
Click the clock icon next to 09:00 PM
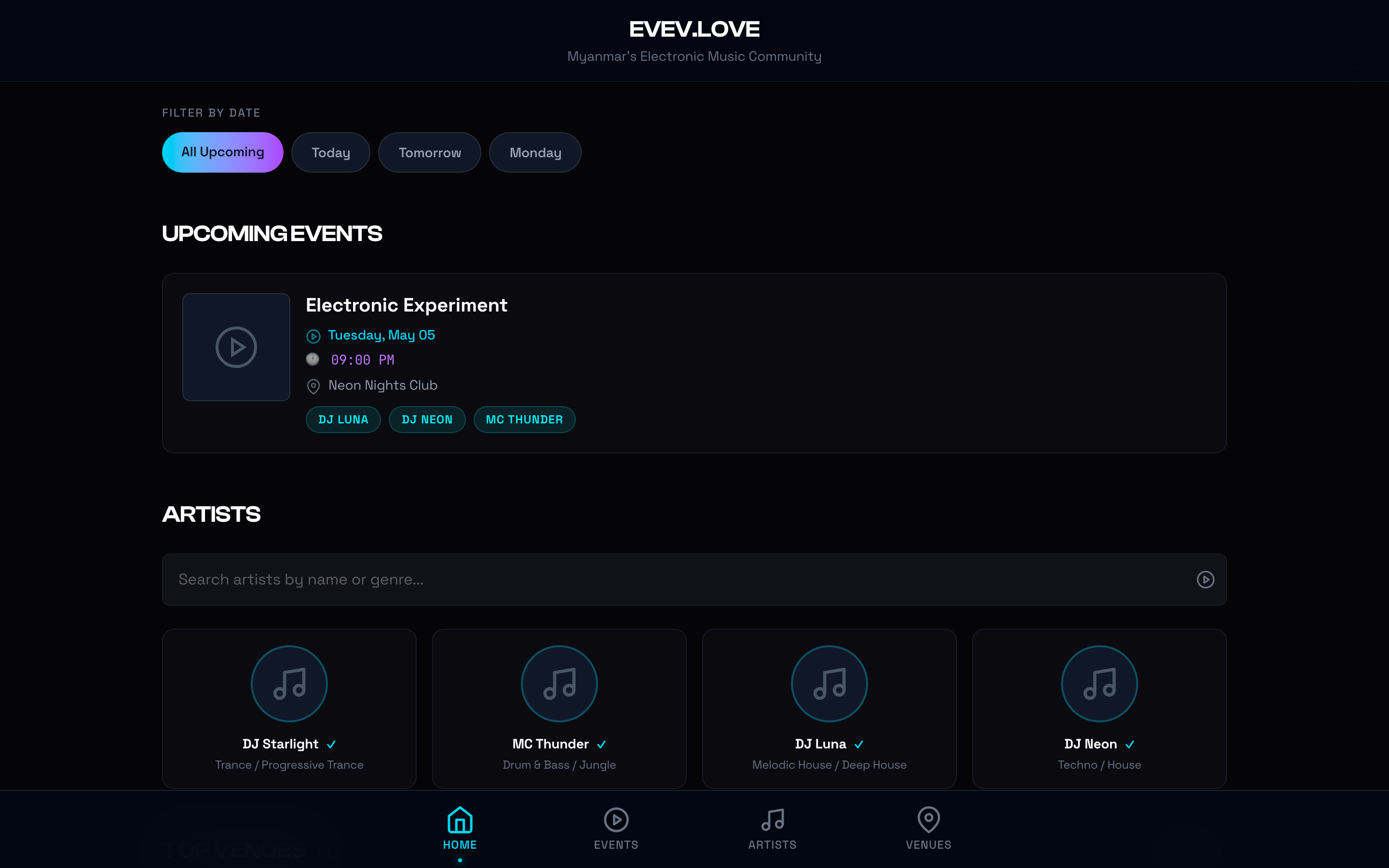tap(313, 359)
